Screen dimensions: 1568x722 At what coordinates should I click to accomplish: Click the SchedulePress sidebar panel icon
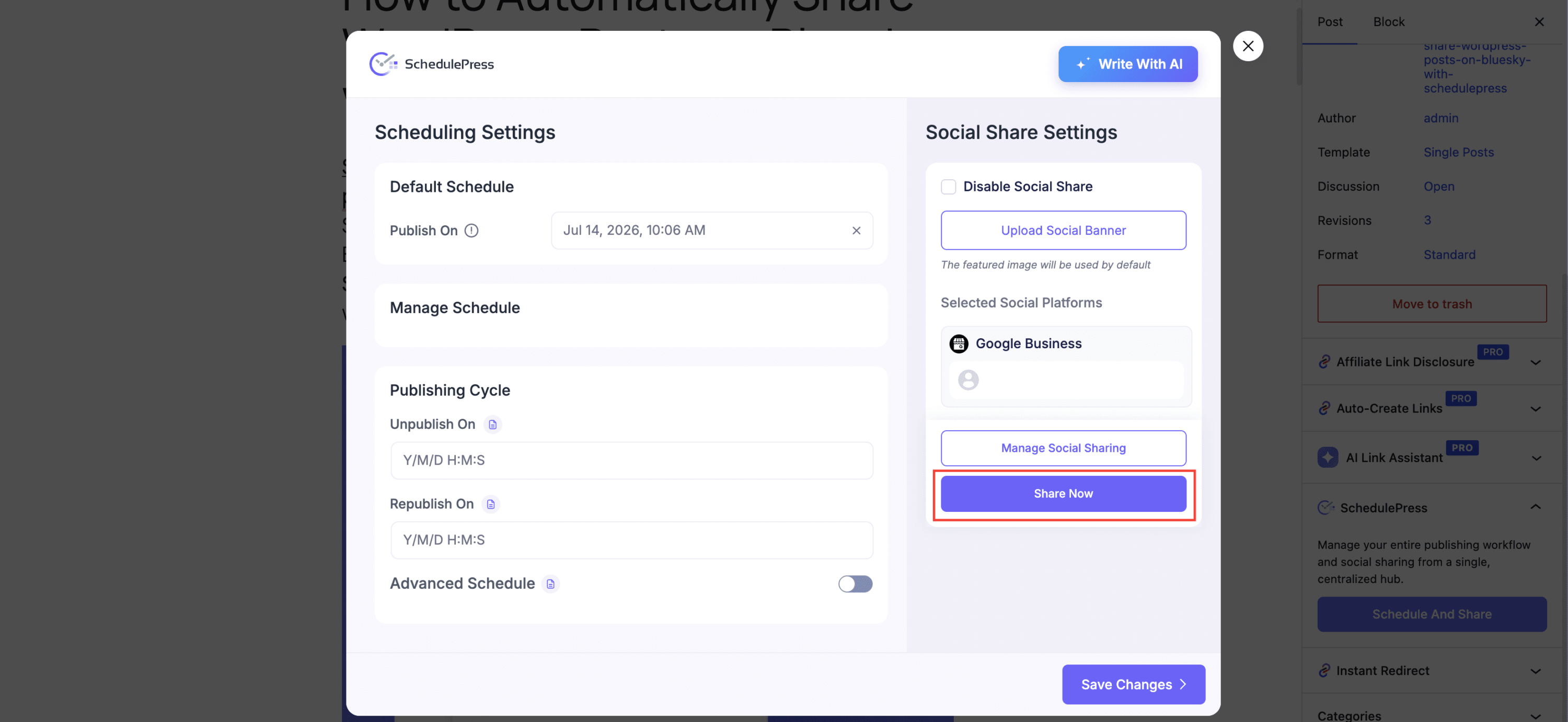coord(1325,508)
